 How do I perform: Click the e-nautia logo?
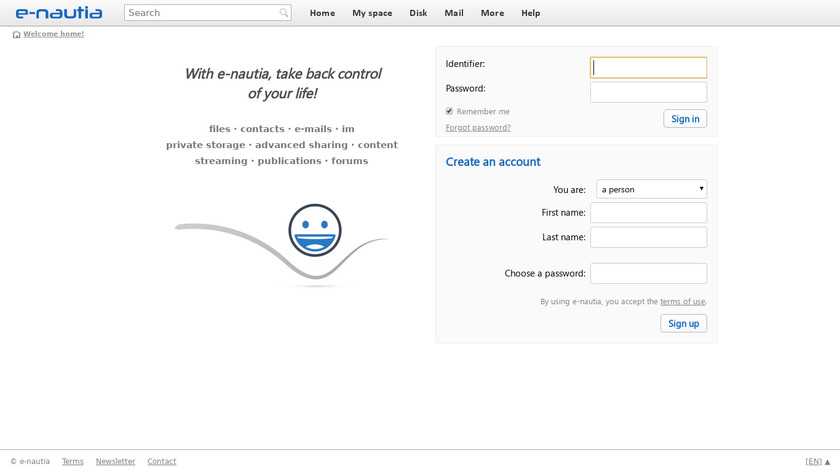tap(58, 12)
